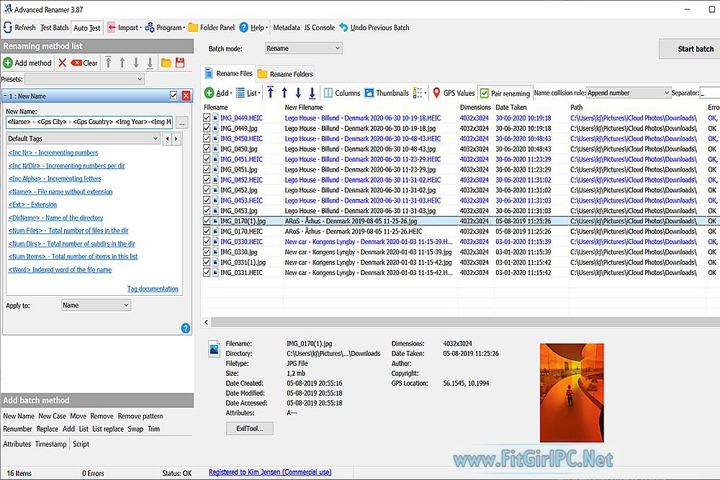Disable the New Name method checkbox
This screenshot has height=480, width=720.
pos(173,95)
